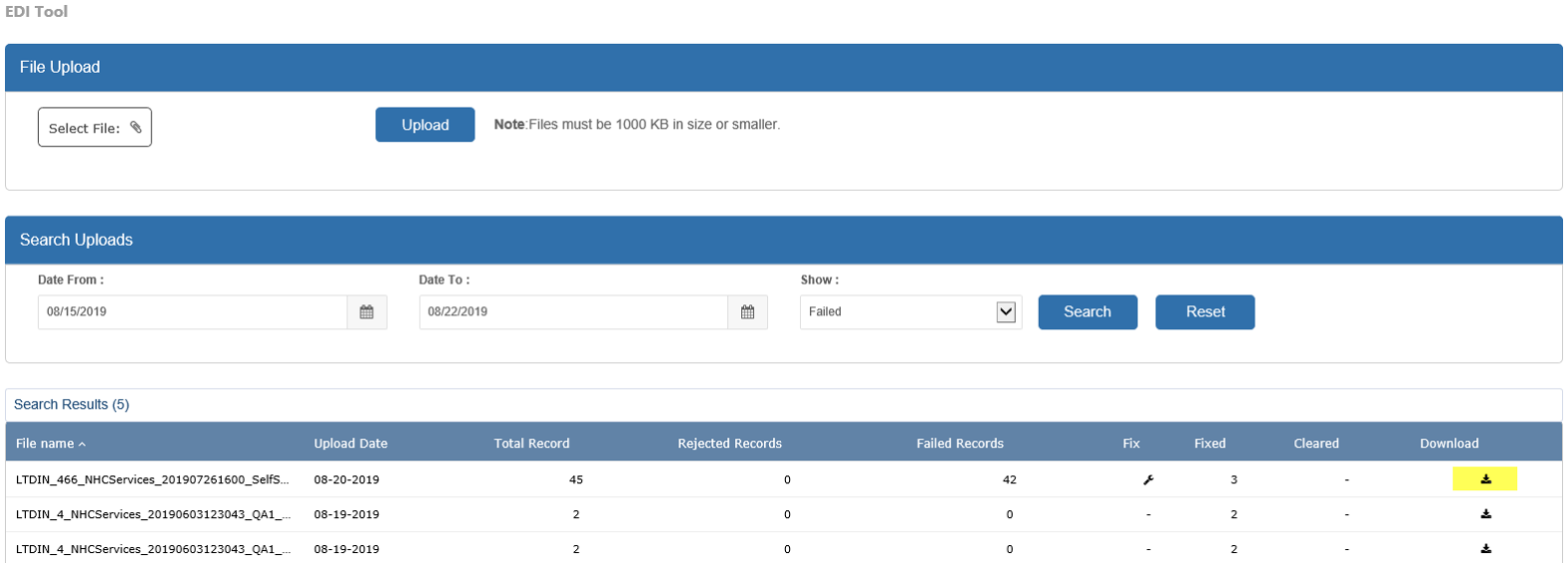Download the second row file dated 08-19-2019

1485,514
